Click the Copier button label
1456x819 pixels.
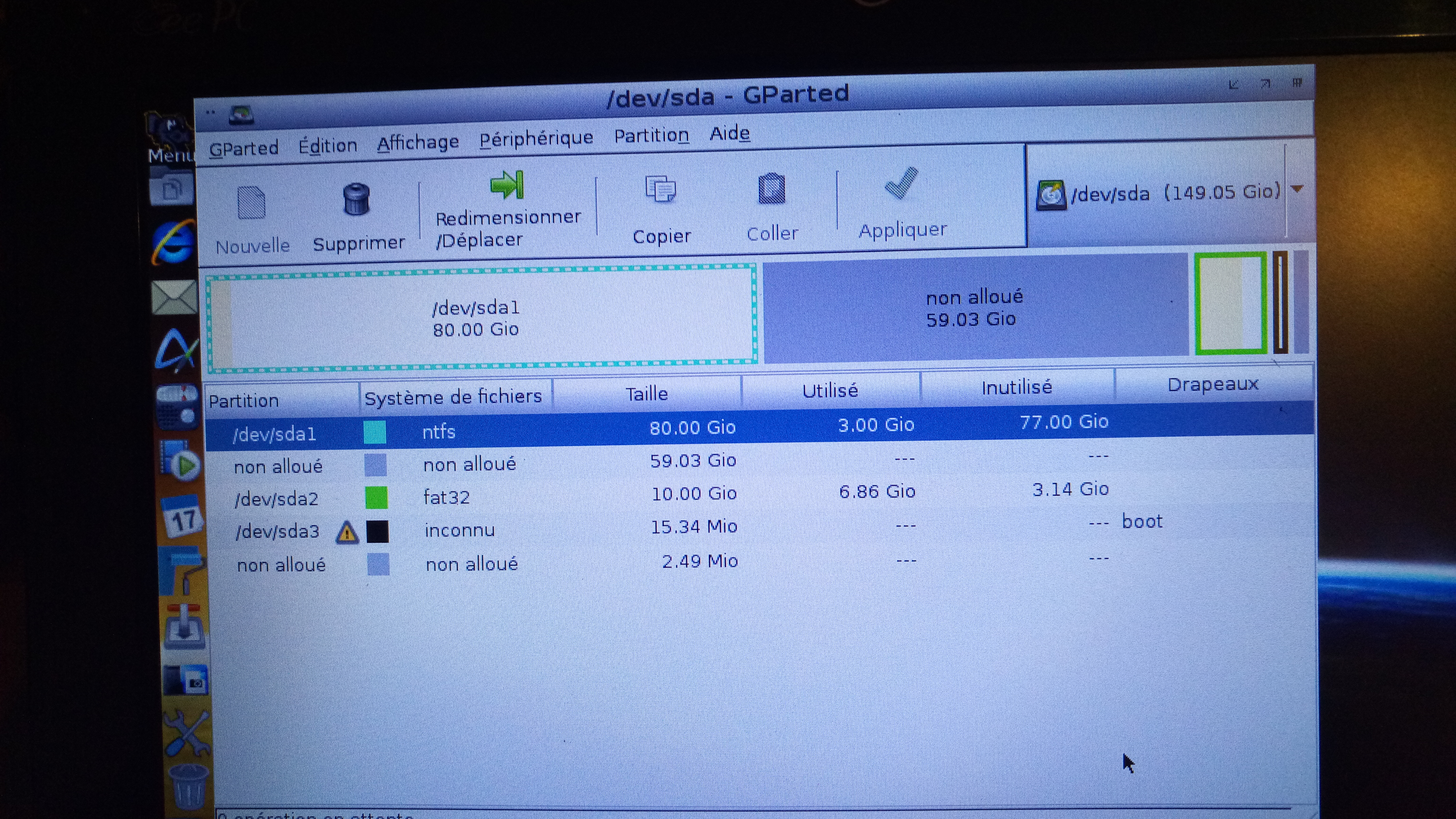[x=661, y=236]
